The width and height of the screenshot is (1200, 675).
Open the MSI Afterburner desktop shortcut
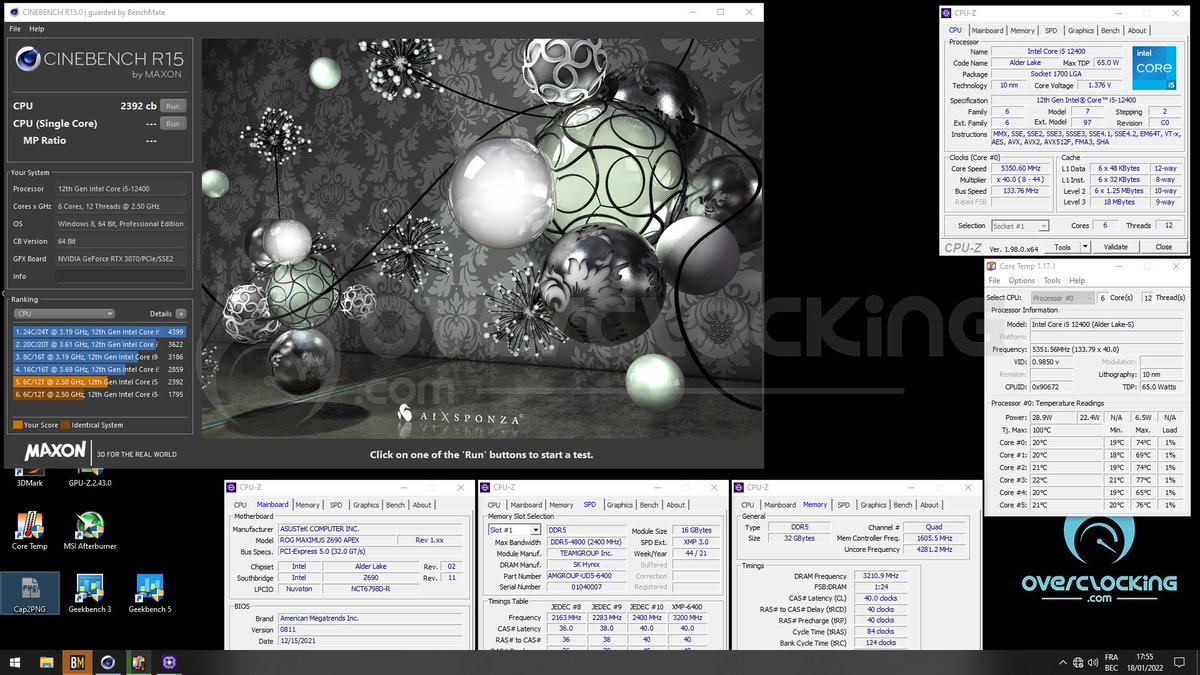tap(90, 531)
